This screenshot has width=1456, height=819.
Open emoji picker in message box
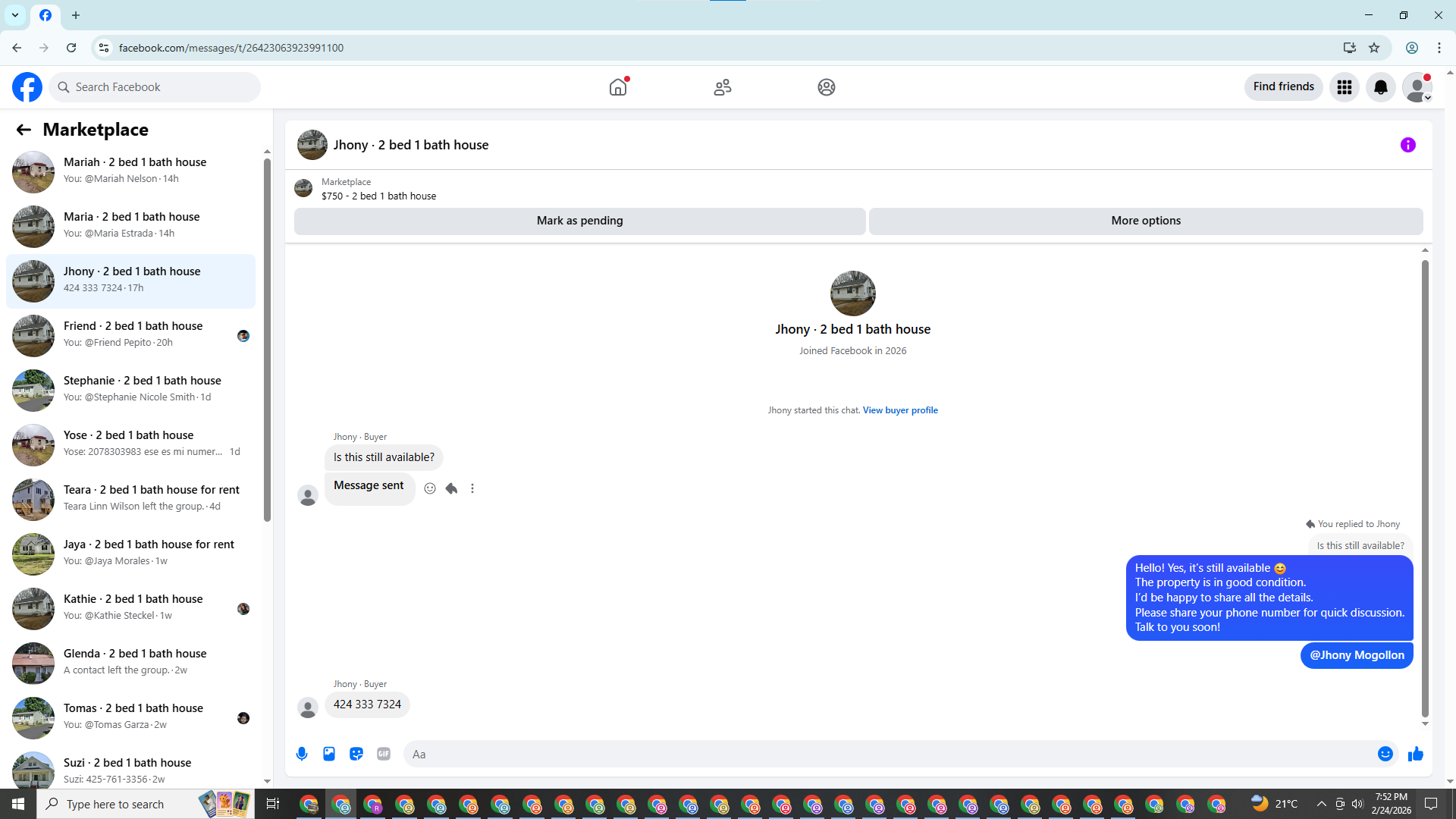(1385, 754)
